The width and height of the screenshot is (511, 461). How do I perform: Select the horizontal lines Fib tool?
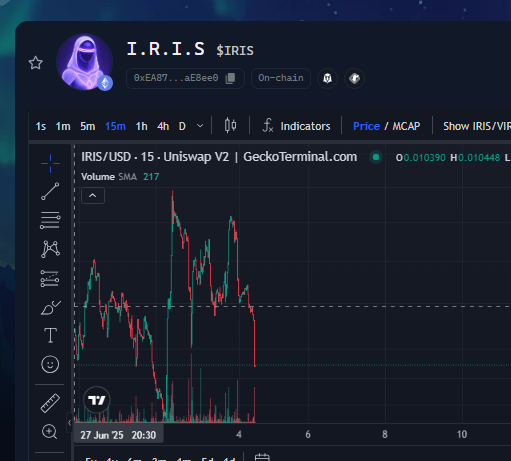tap(50, 220)
